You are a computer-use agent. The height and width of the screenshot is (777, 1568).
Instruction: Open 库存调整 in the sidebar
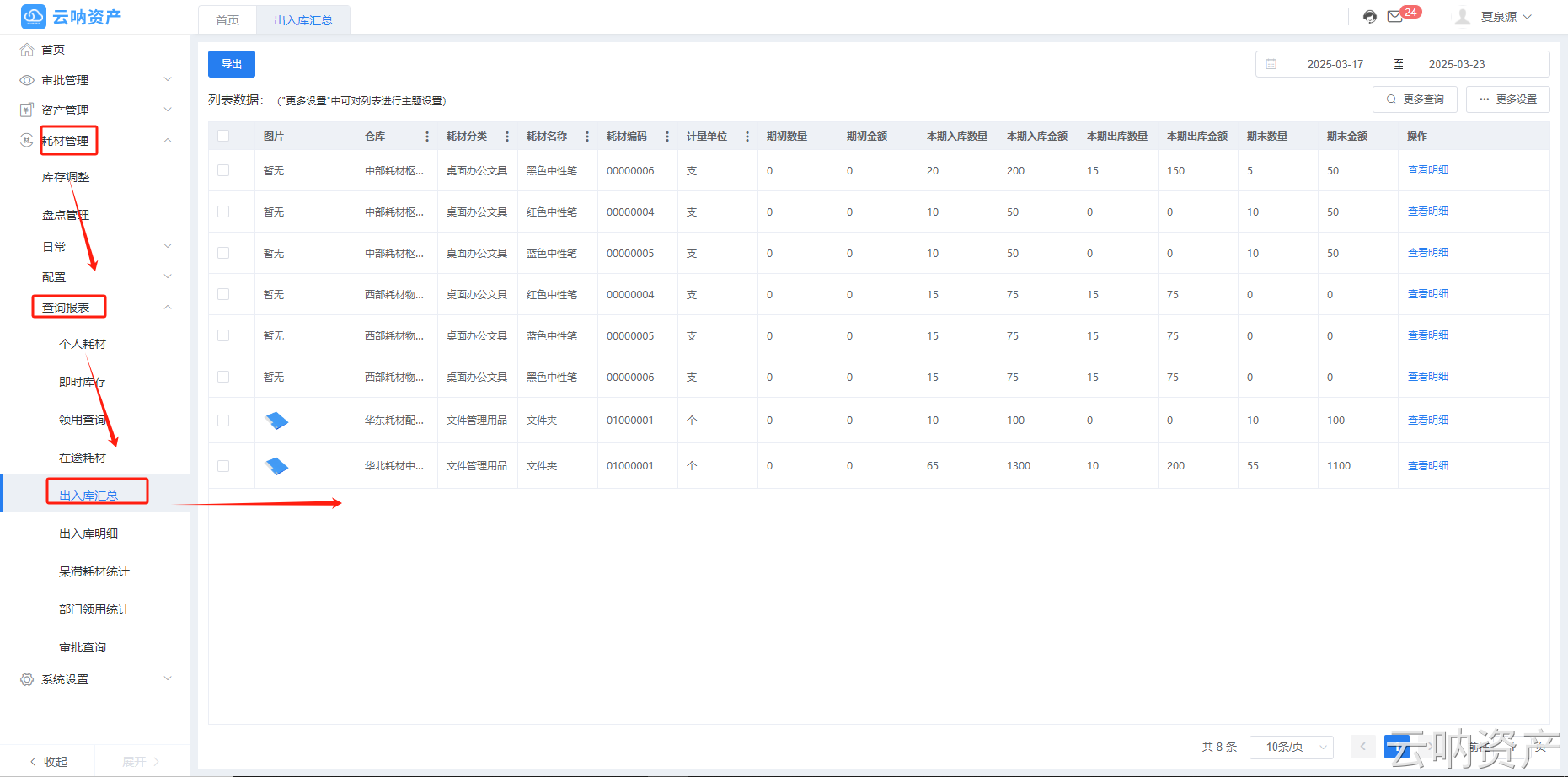pyautogui.click(x=66, y=177)
